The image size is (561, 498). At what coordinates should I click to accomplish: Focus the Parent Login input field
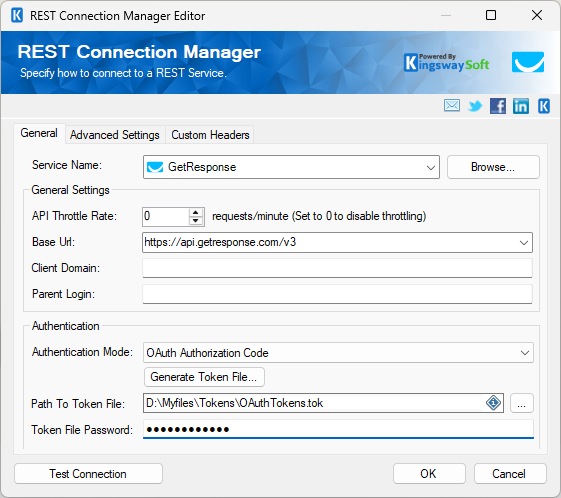pos(337,294)
